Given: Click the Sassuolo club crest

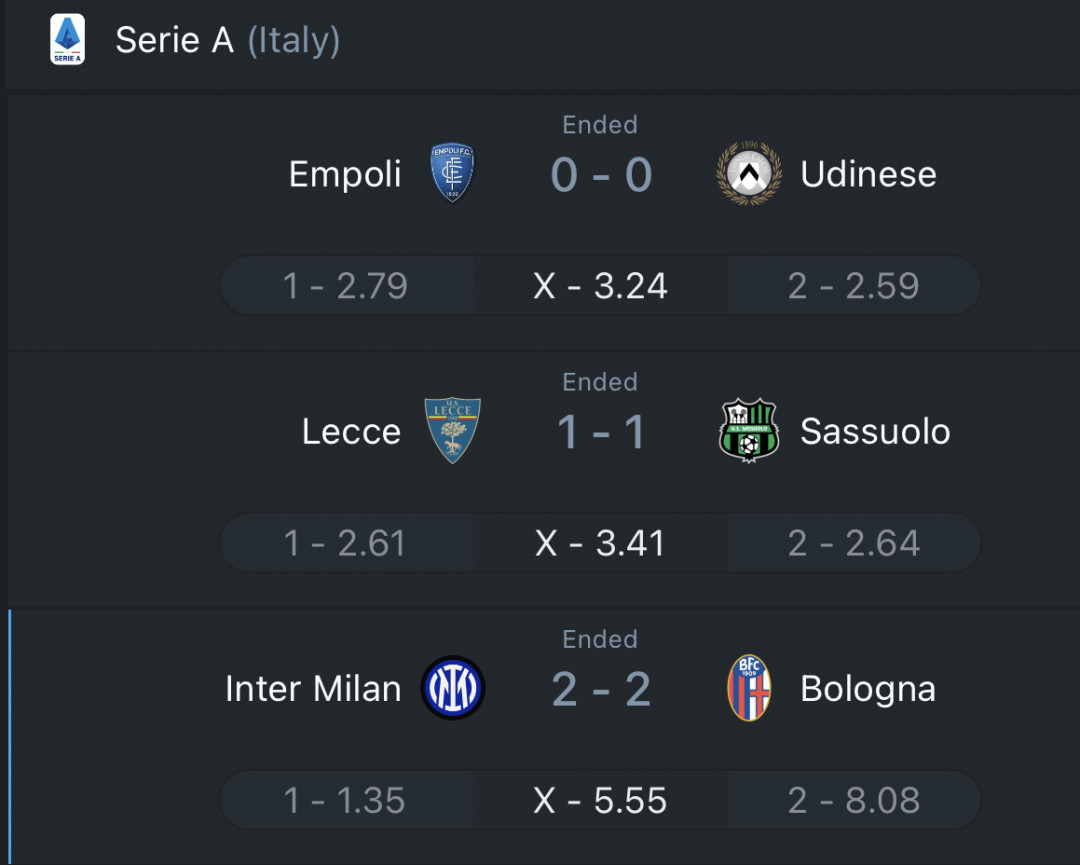Looking at the screenshot, I should tap(749, 430).
